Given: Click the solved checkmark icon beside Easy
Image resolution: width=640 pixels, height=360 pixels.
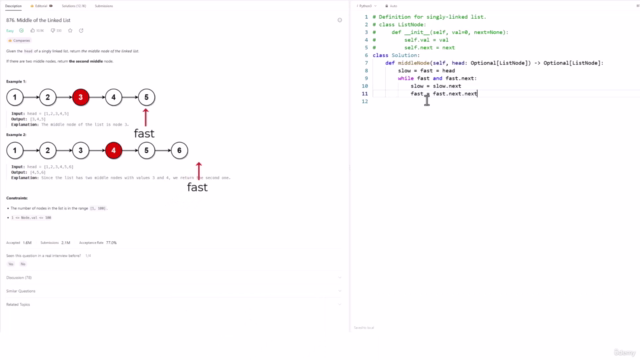Looking at the screenshot, I should coord(21,31).
